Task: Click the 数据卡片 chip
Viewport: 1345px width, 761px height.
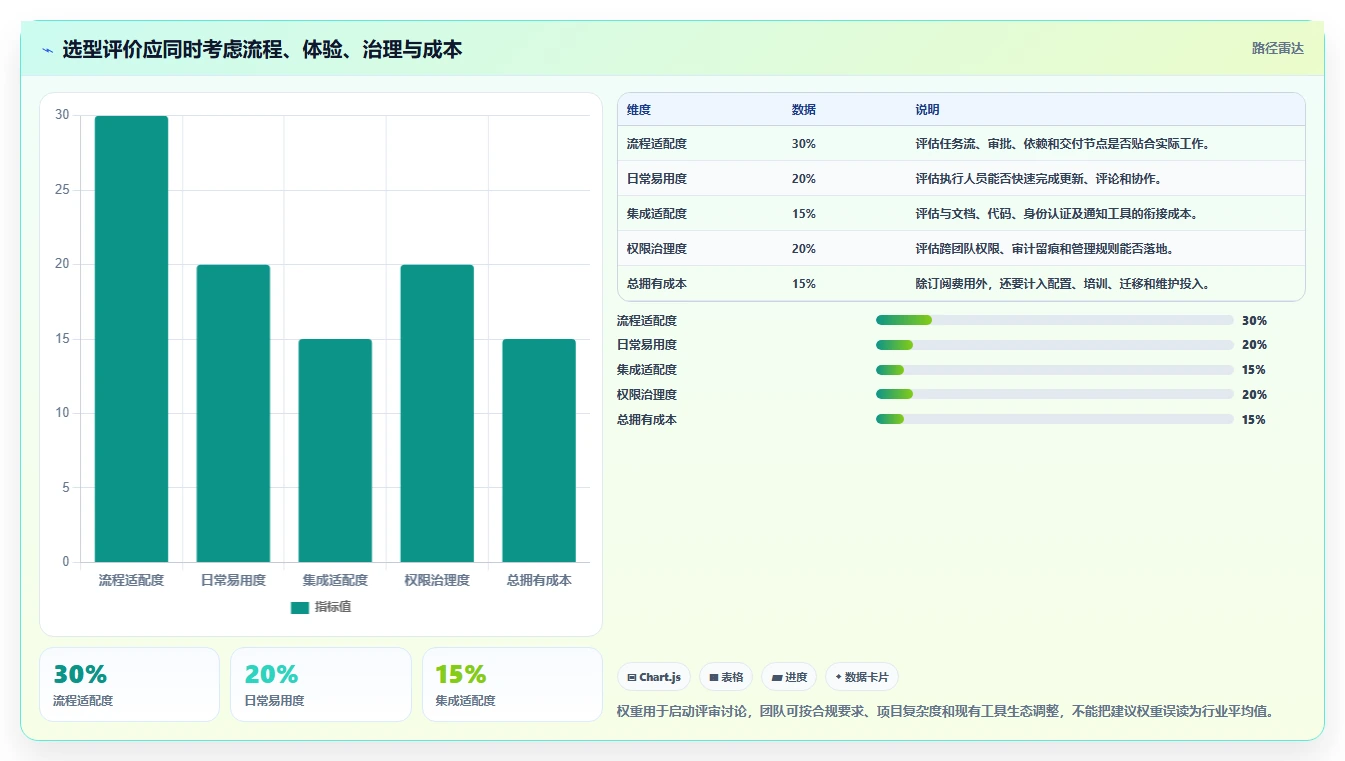Action: pos(861,677)
